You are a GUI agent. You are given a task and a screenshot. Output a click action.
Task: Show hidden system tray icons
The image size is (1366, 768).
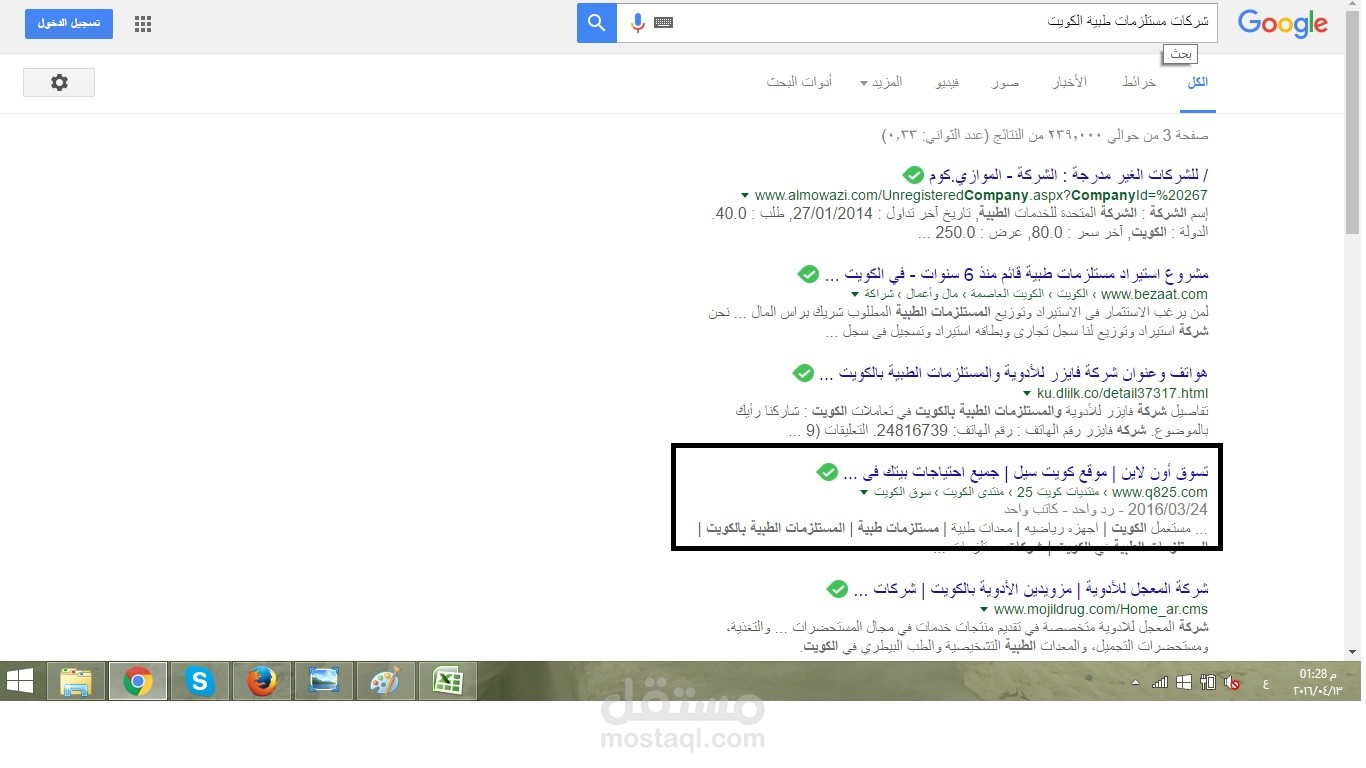1135,683
